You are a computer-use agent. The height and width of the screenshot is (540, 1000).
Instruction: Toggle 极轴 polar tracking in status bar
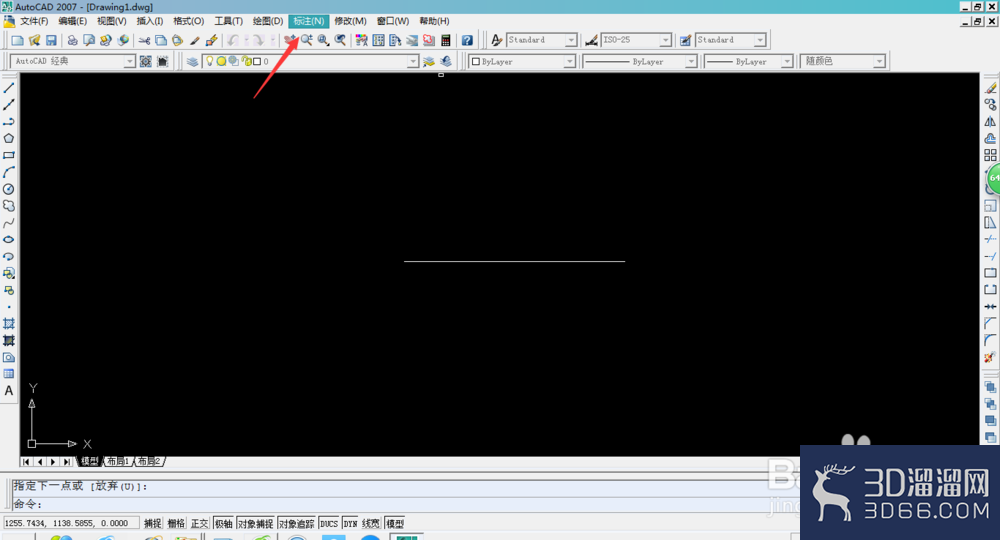coord(223,523)
